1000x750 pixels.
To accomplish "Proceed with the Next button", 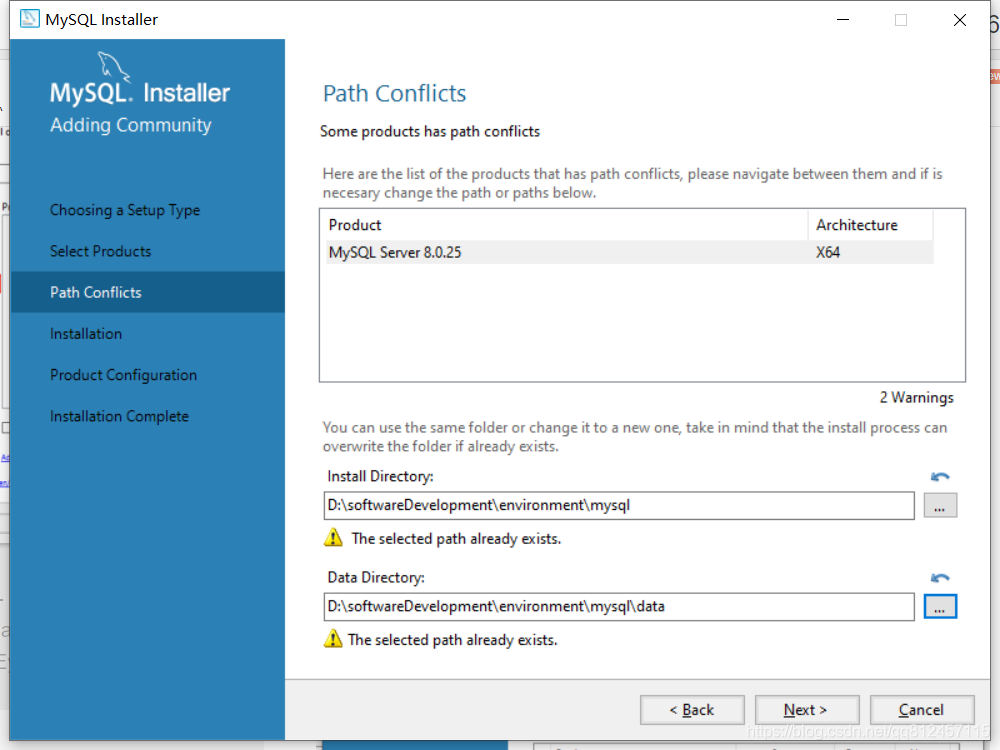I will click(x=807, y=710).
